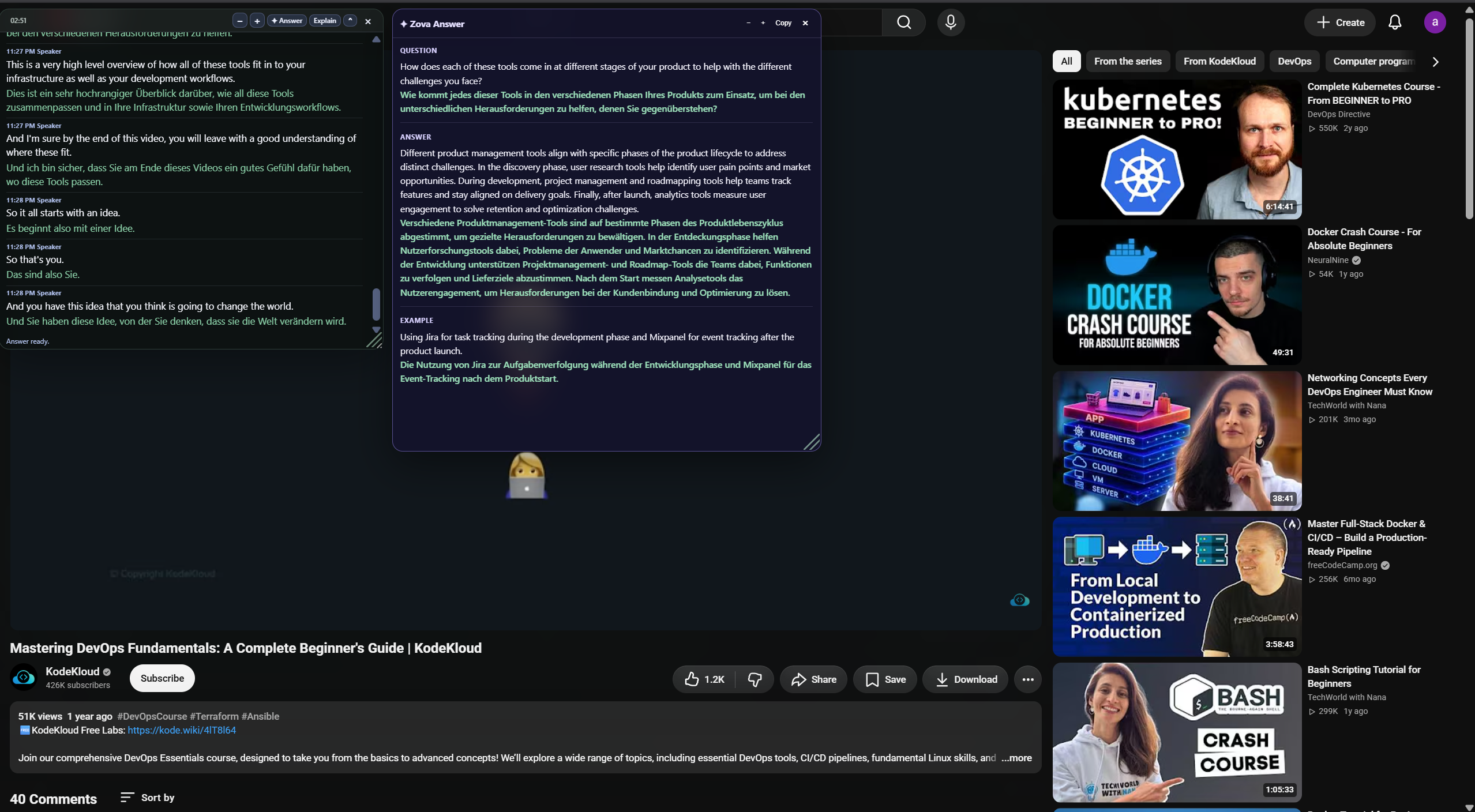The height and width of the screenshot is (812, 1475).
Task: Click the transcript scroll-up arrow
Action: (376, 39)
